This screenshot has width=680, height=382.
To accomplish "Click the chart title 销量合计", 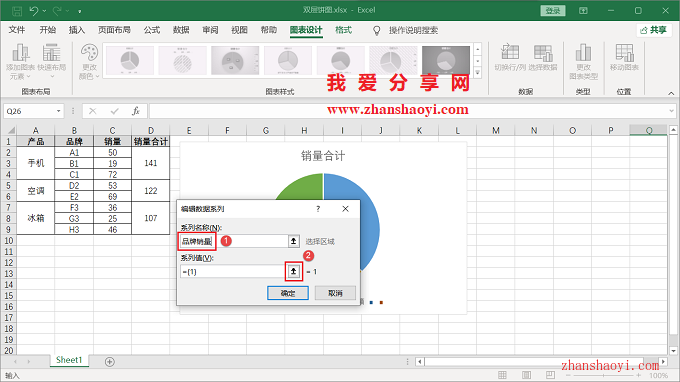I will [323, 156].
